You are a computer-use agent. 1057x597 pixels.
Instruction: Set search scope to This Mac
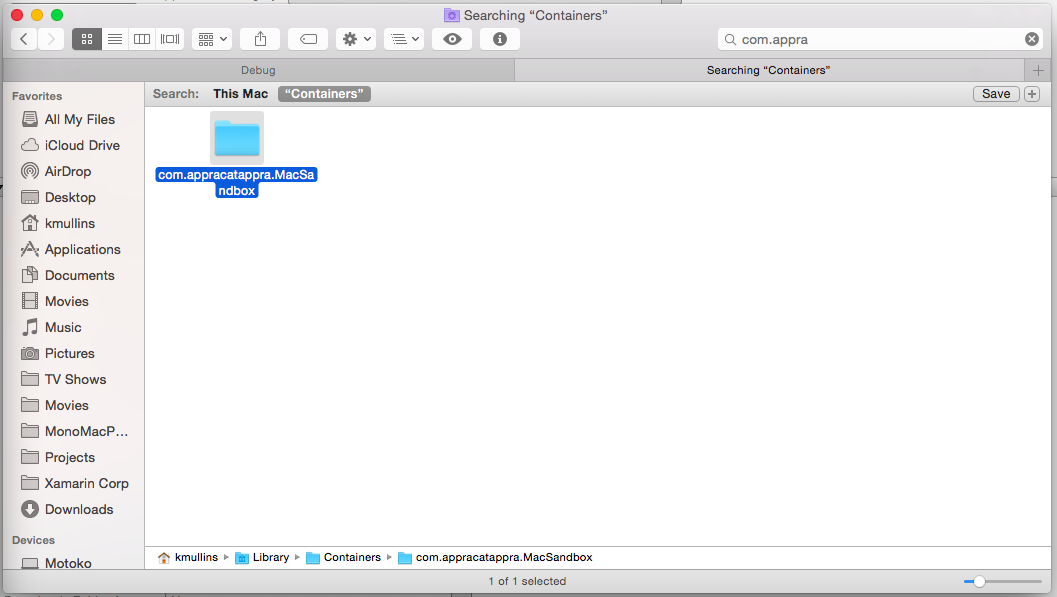click(x=241, y=94)
